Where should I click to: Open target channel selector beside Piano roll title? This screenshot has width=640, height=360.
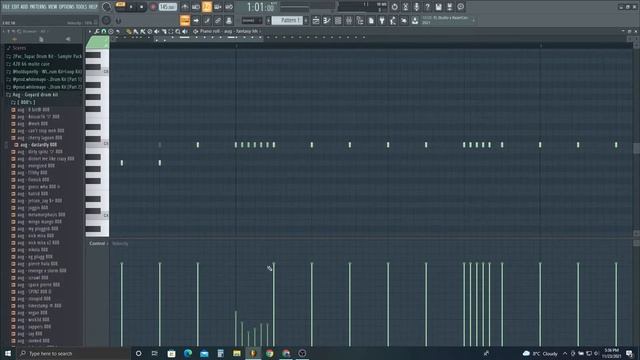(x=196, y=31)
